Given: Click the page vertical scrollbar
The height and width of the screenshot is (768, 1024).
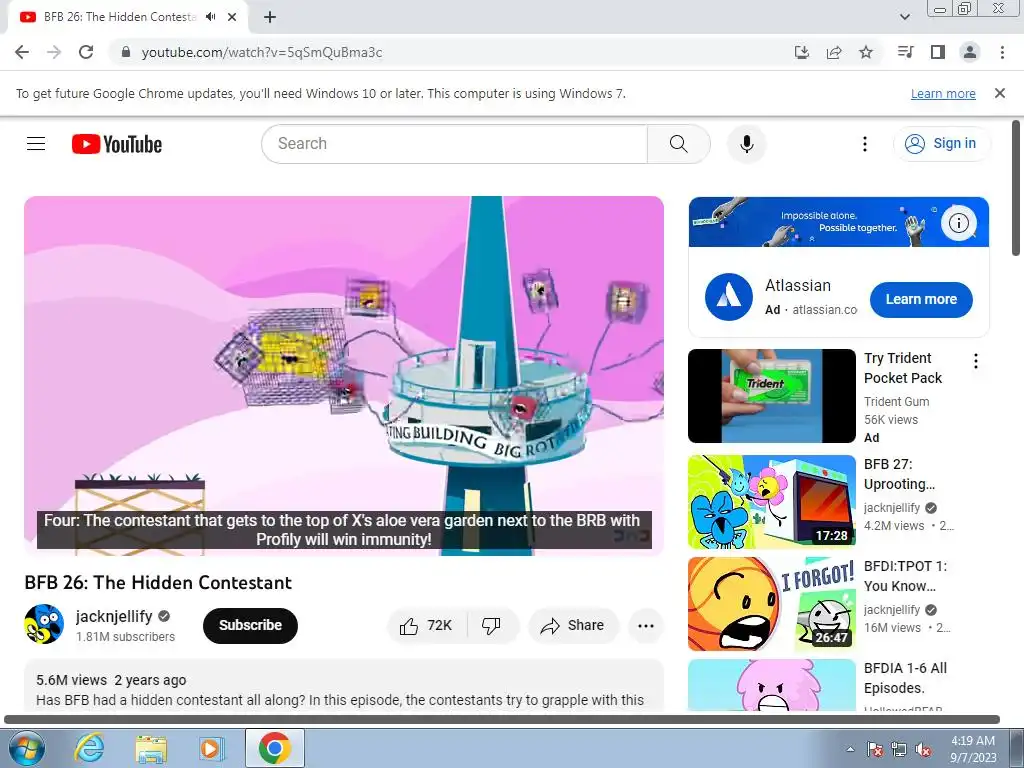Looking at the screenshot, I should pyautogui.click(x=1016, y=188).
